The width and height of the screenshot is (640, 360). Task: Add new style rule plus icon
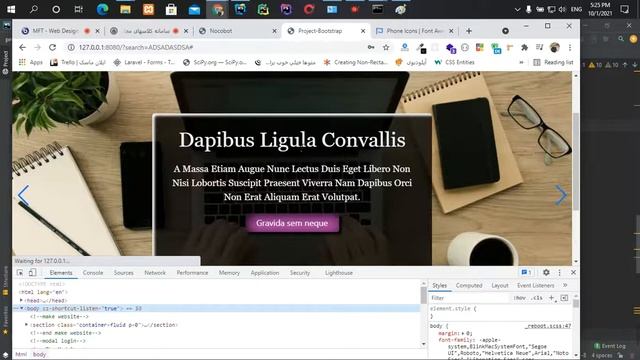click(x=551, y=298)
